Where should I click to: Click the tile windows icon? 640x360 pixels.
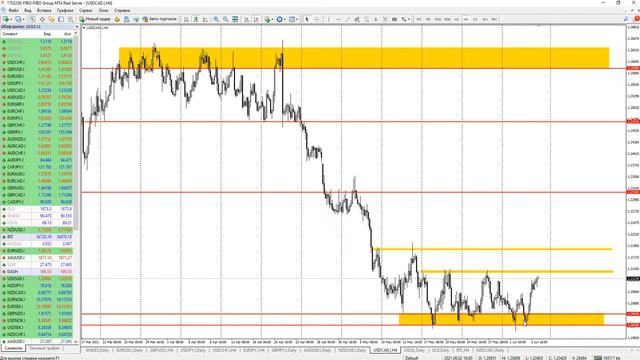pos(235,19)
